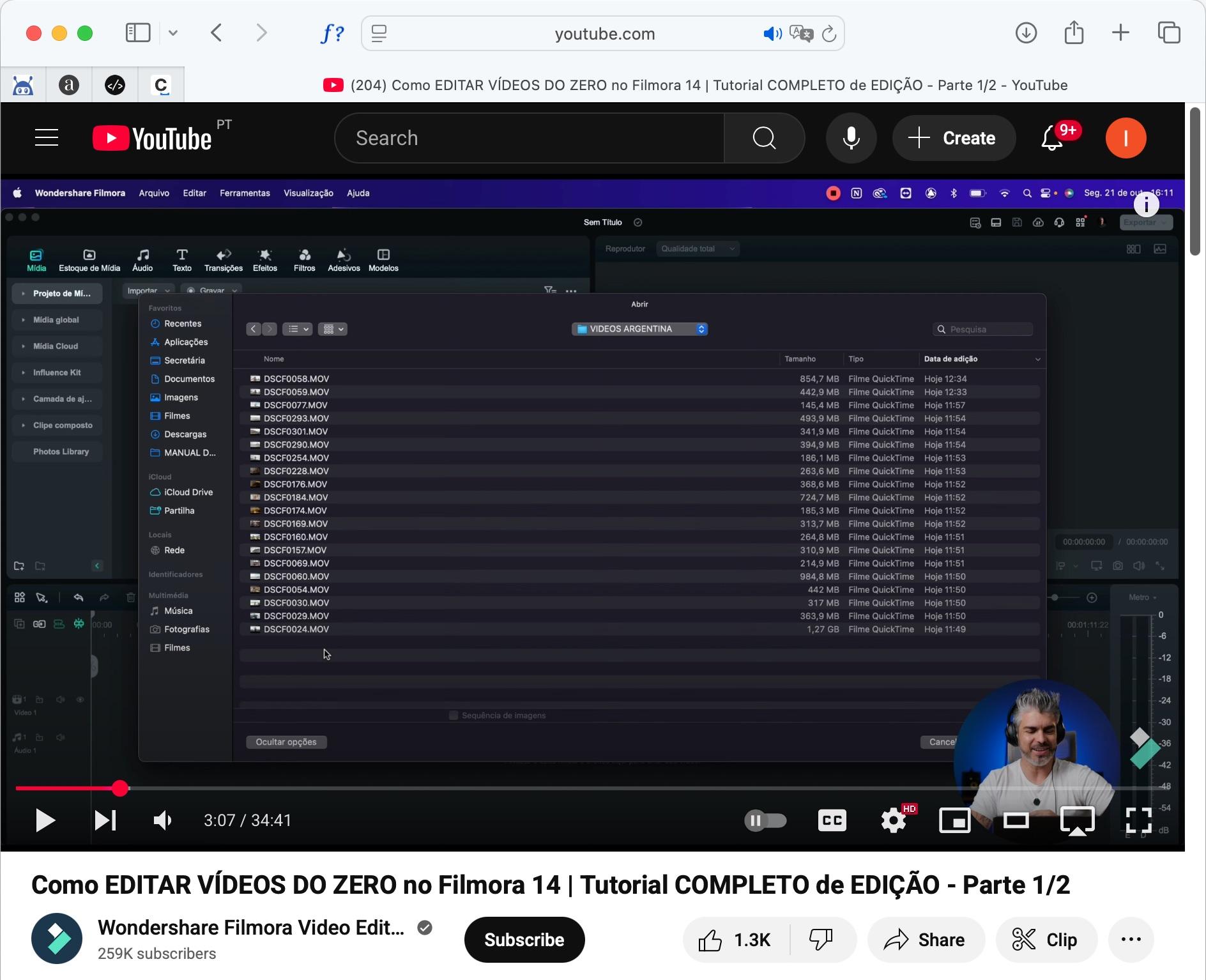The width and height of the screenshot is (1206, 980).
Task: Open the Wondershare Filmora channel avatar
Action: pos(57,938)
